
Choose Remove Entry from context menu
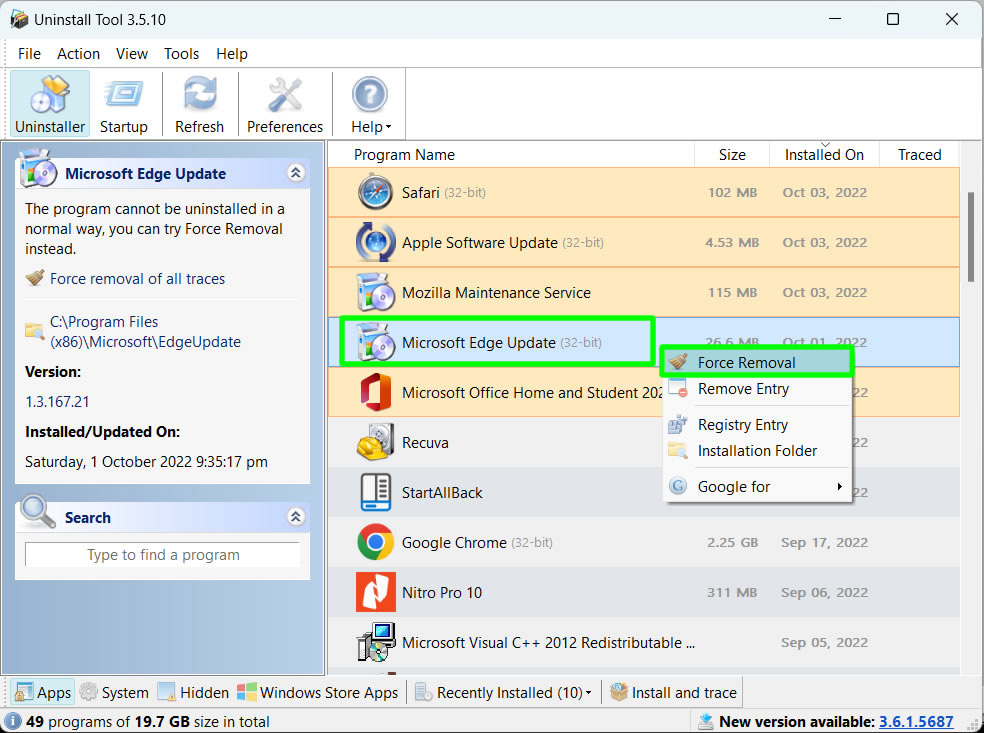pos(757,389)
